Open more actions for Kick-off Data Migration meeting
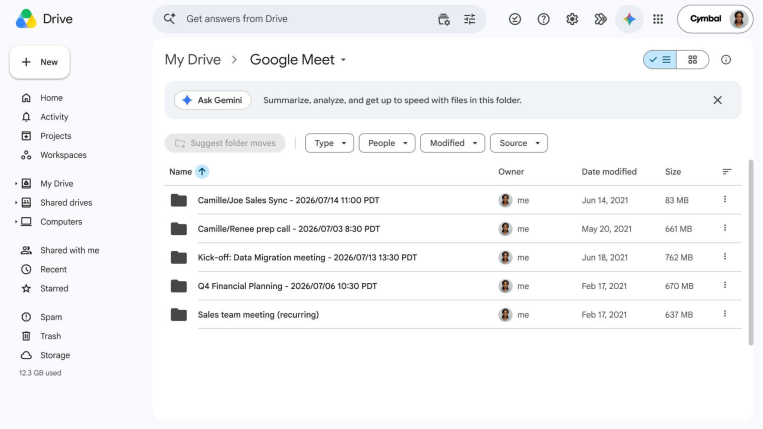Image resolution: width=763 pixels, height=429 pixels. tap(725, 257)
